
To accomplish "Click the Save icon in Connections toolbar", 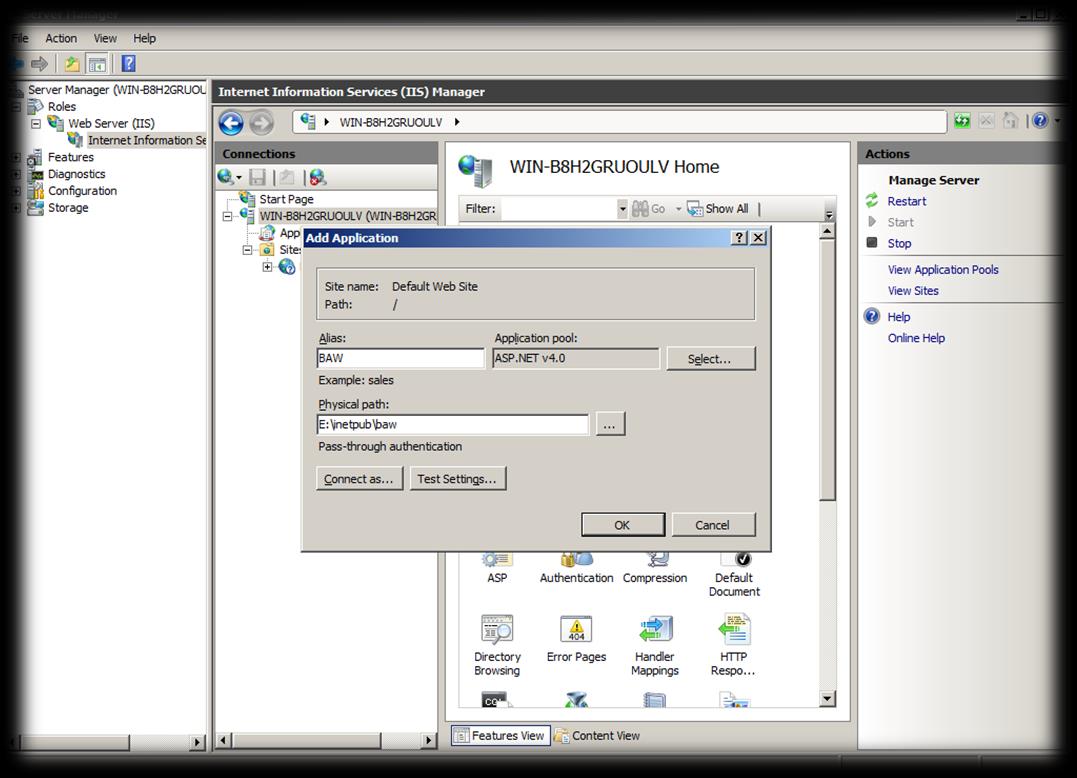I will [x=258, y=177].
